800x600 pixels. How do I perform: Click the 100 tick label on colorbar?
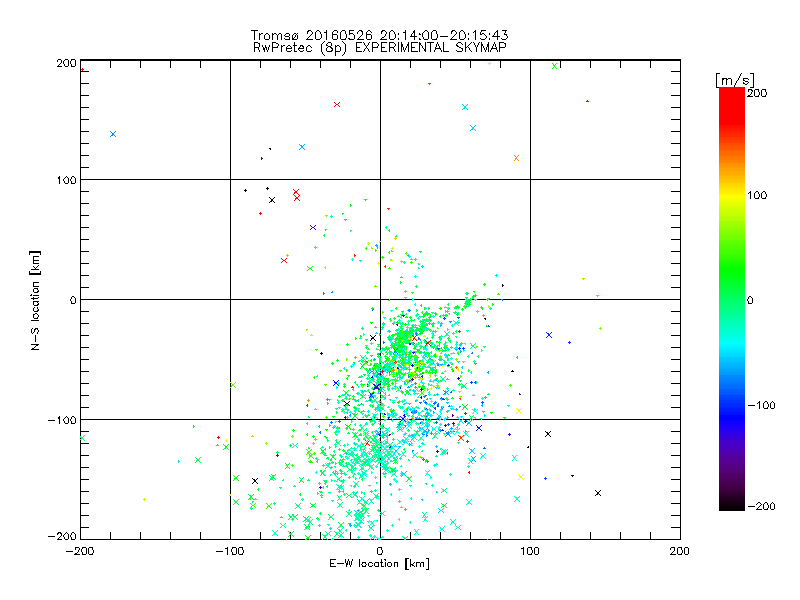(x=764, y=195)
